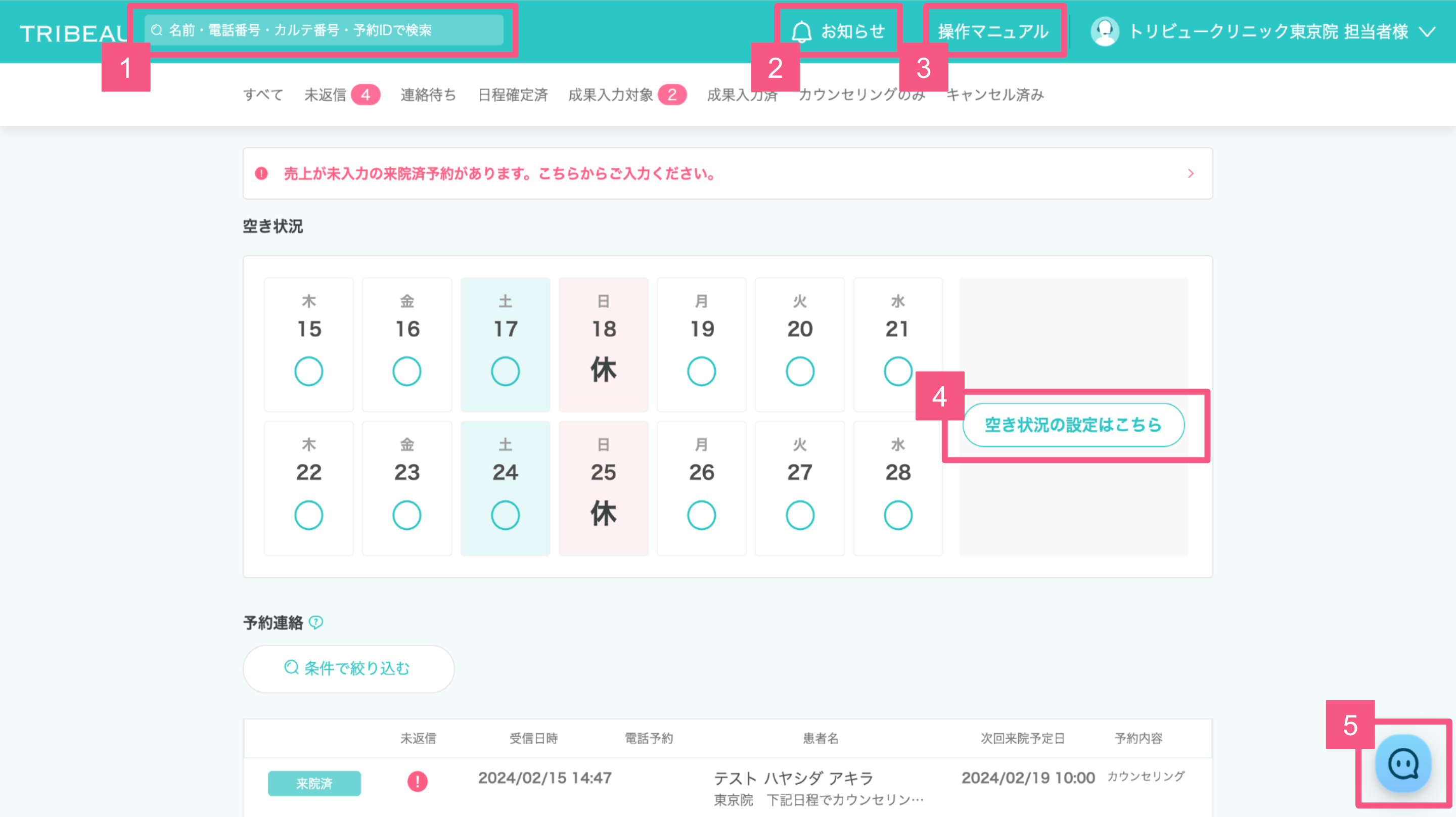Click the question mark beside 予約連絡

click(316, 622)
